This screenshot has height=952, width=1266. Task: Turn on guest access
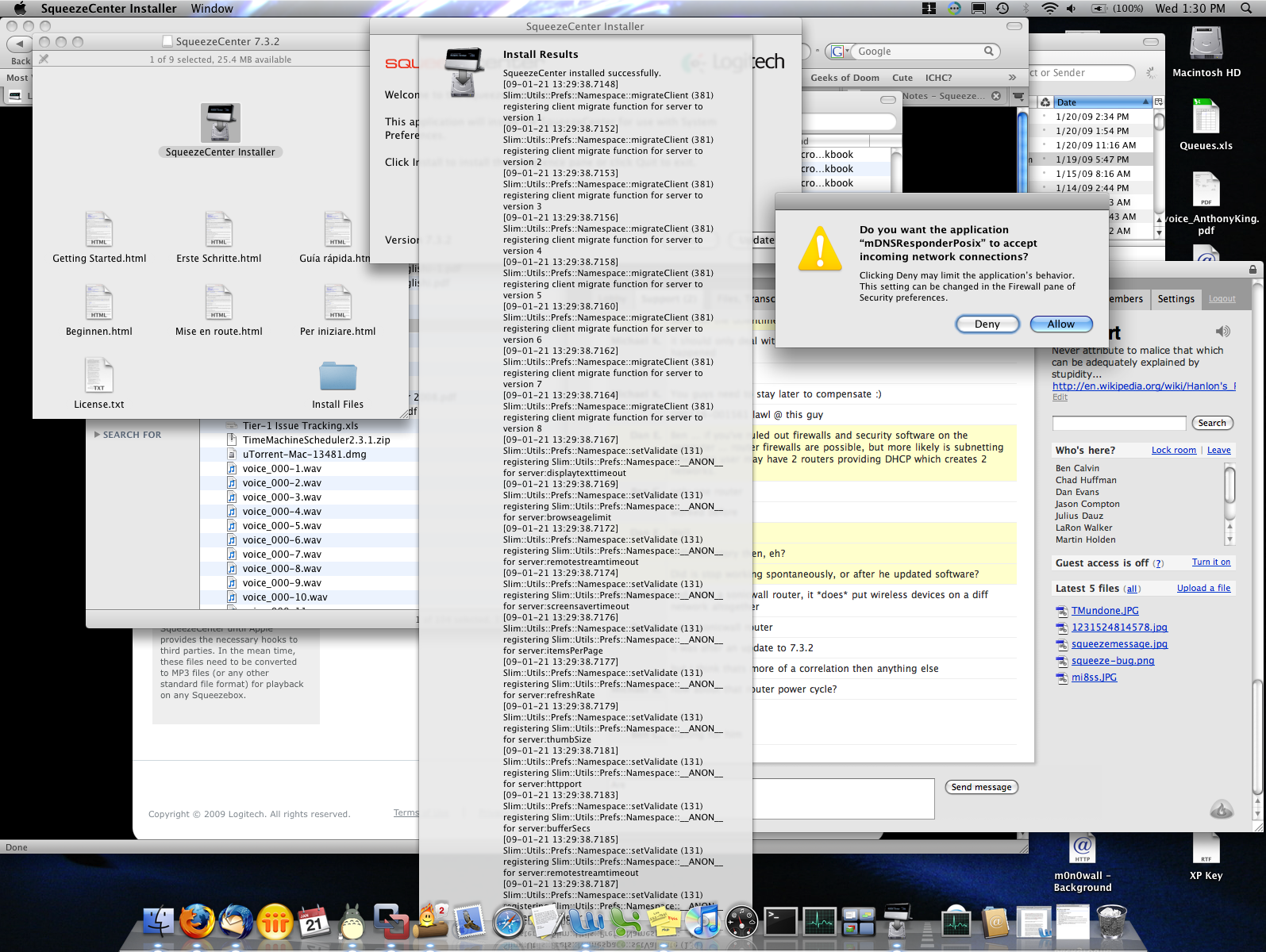(1210, 562)
